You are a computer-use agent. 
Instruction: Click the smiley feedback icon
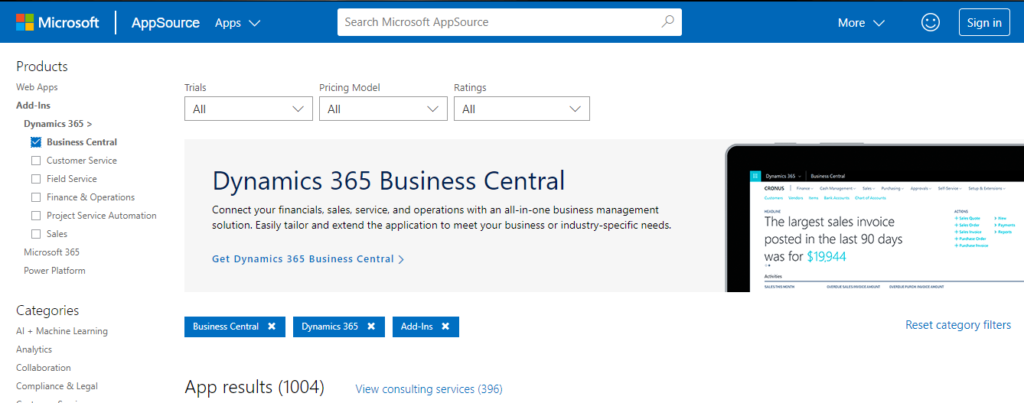click(x=930, y=22)
